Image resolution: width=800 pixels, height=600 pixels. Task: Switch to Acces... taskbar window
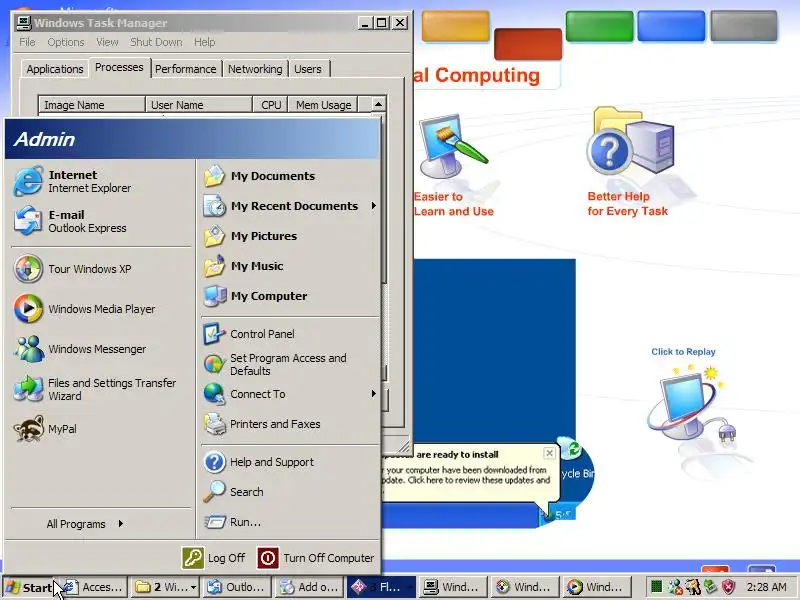[x=93, y=587]
